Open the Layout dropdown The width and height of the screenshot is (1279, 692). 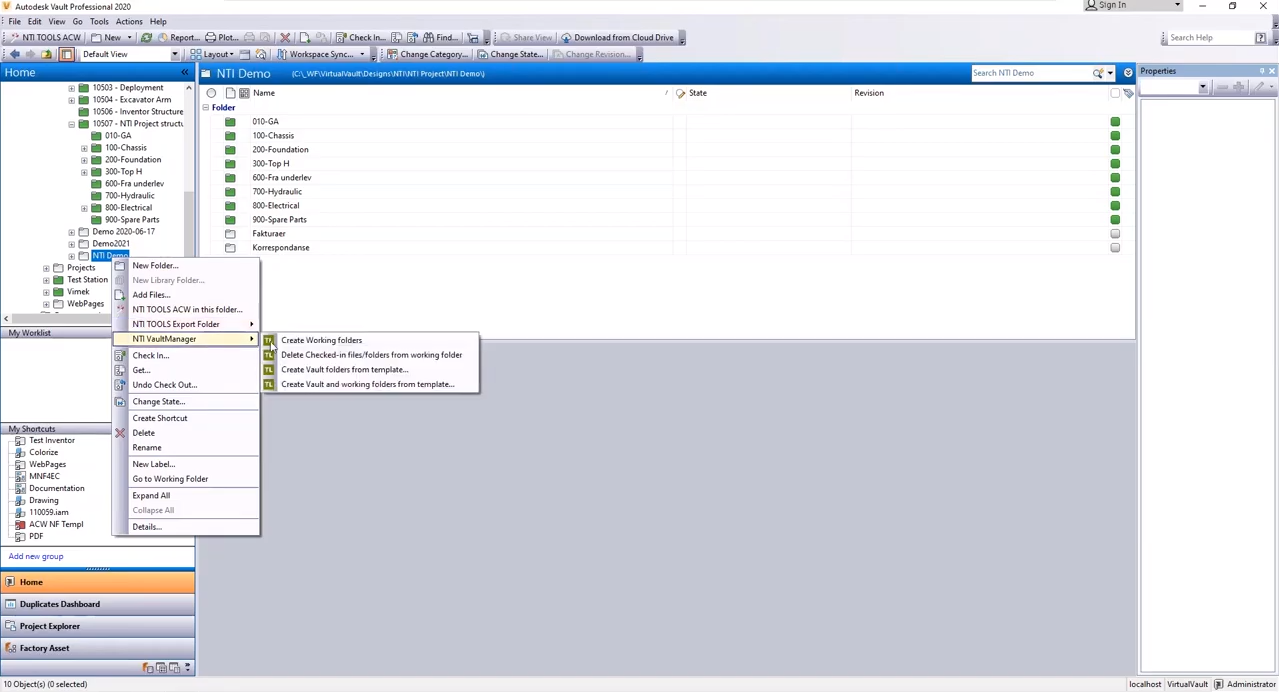tap(213, 54)
